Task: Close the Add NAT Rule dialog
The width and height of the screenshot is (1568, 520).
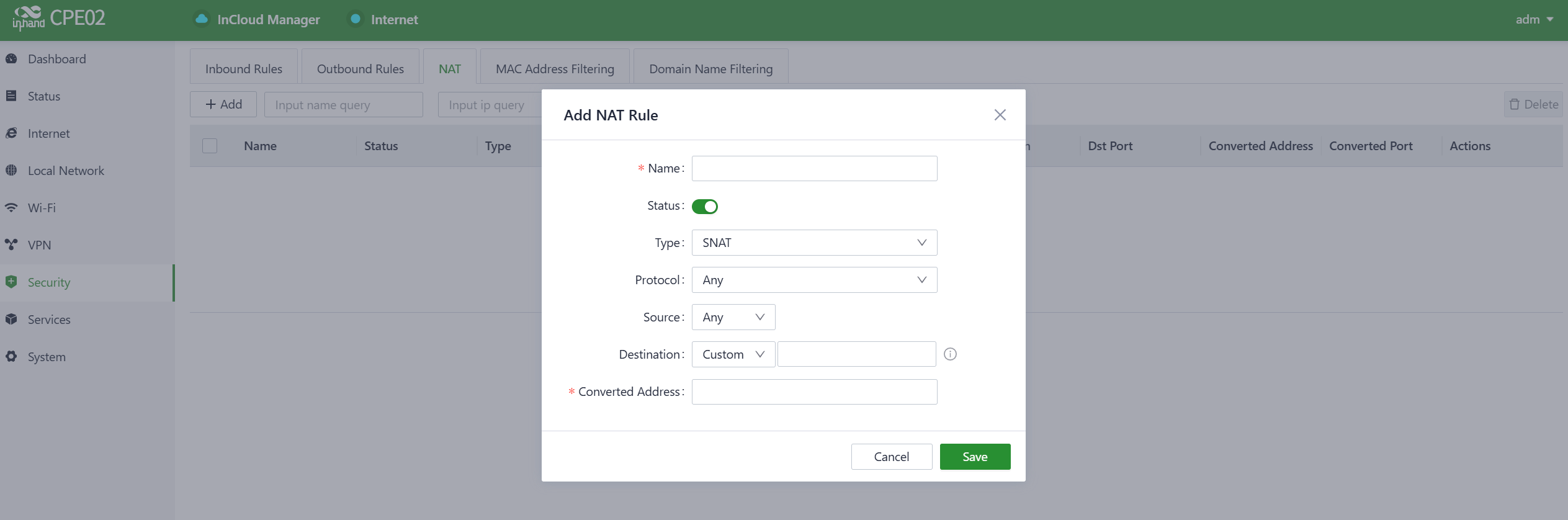Action: 1000,115
